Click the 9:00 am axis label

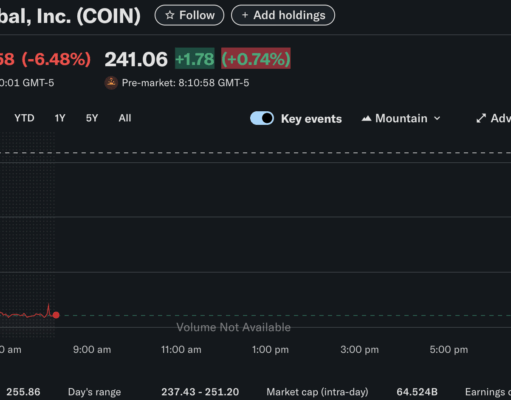click(92, 350)
